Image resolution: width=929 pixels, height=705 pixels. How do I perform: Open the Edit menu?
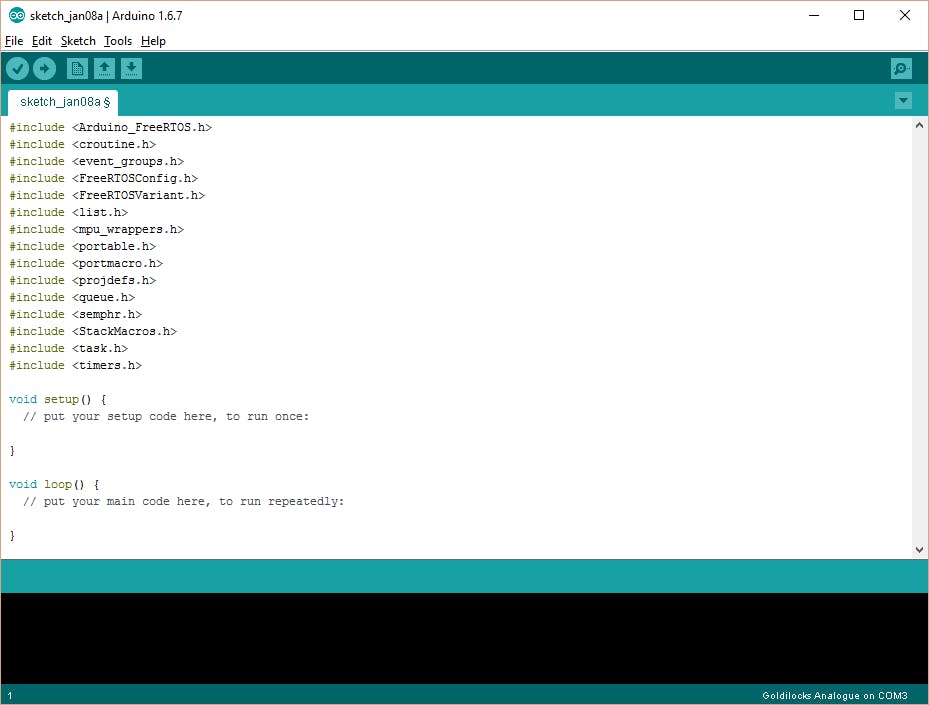click(42, 41)
